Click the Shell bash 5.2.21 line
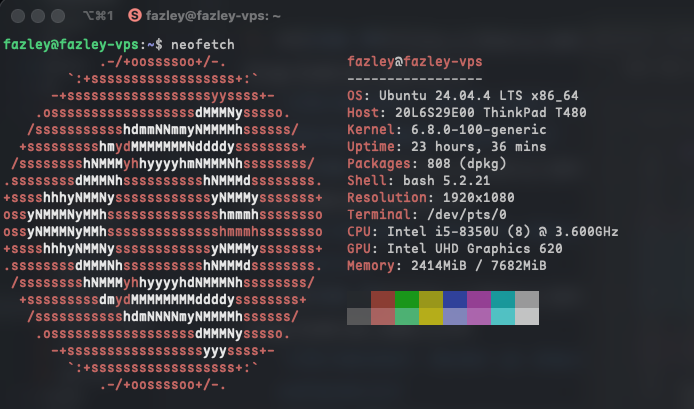Image resolution: width=694 pixels, height=409 pixels. click(x=419, y=181)
